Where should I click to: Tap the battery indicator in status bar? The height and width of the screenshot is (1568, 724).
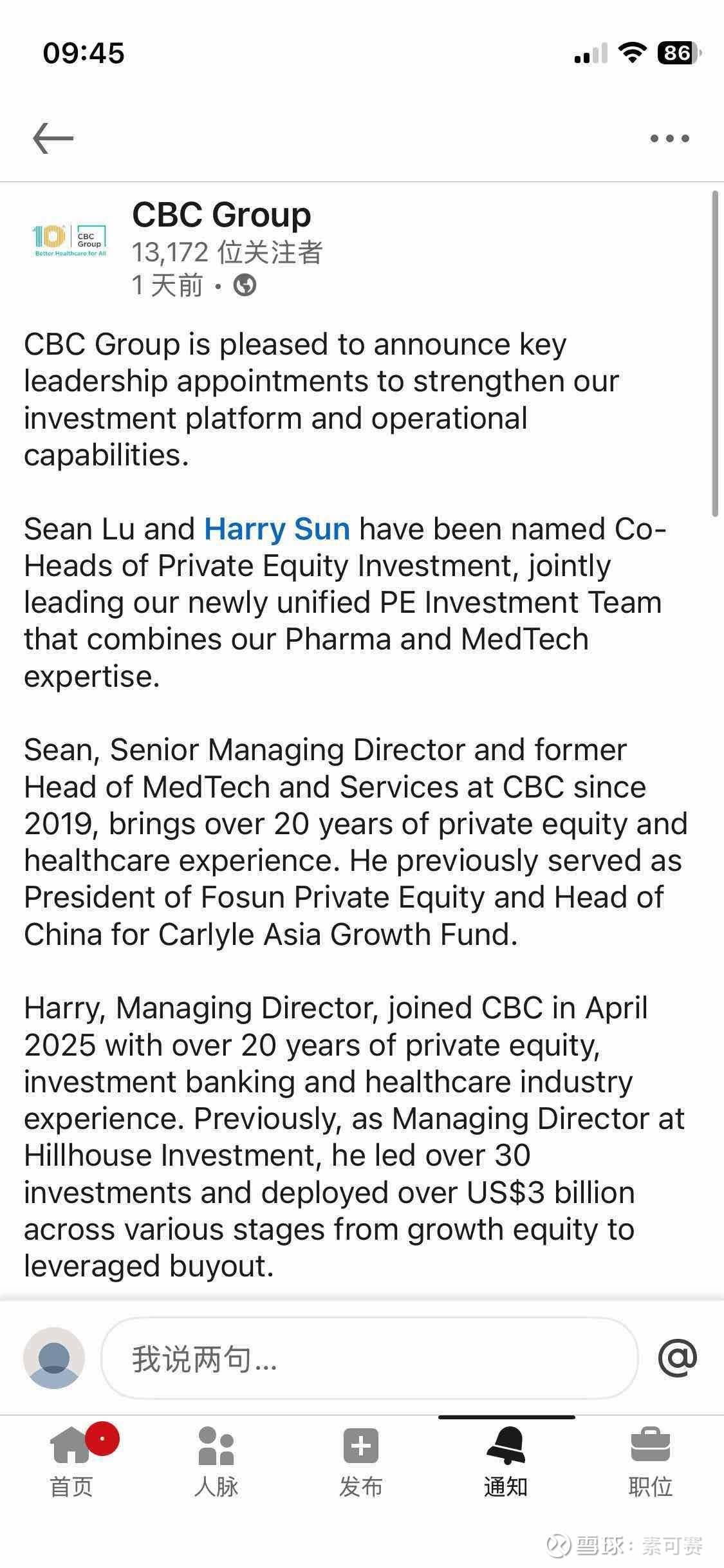(678, 53)
